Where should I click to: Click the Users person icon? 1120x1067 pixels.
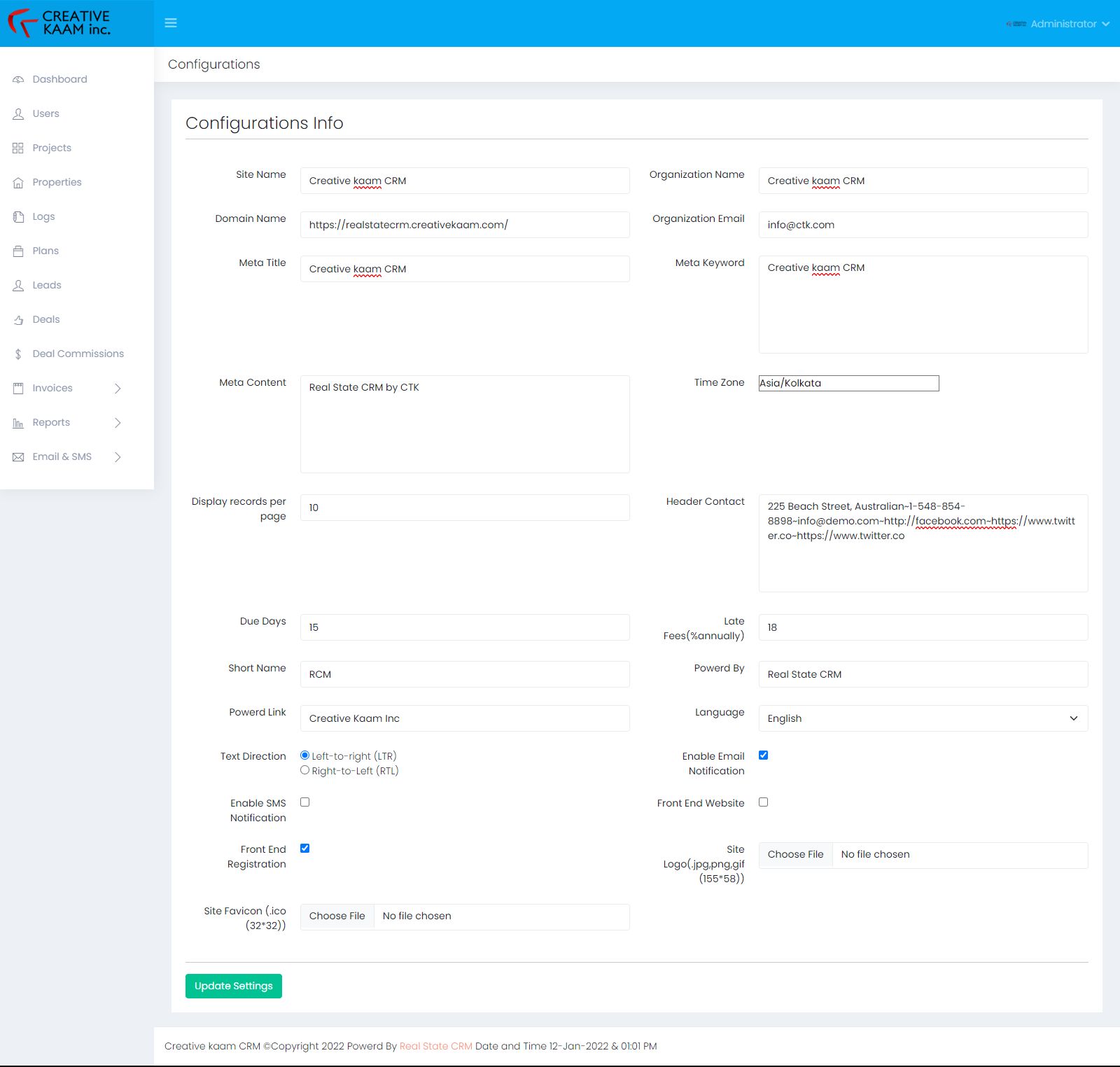click(x=18, y=114)
